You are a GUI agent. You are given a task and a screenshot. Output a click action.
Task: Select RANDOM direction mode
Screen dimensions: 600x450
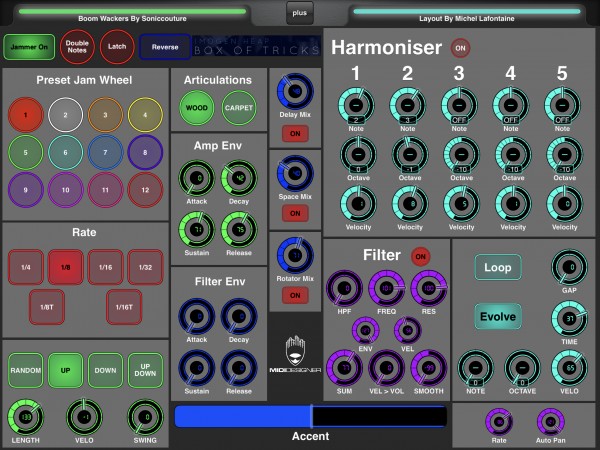click(x=26, y=370)
